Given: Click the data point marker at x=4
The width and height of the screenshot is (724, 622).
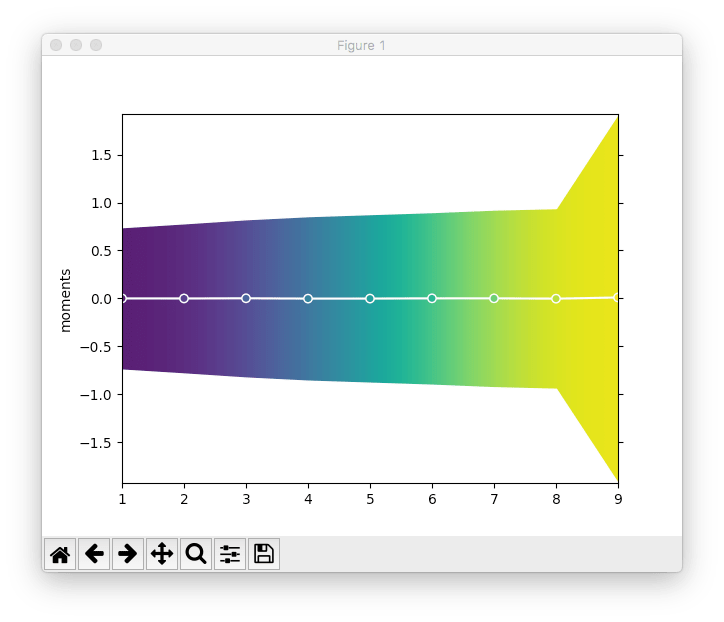Looking at the screenshot, I should coord(308,299).
